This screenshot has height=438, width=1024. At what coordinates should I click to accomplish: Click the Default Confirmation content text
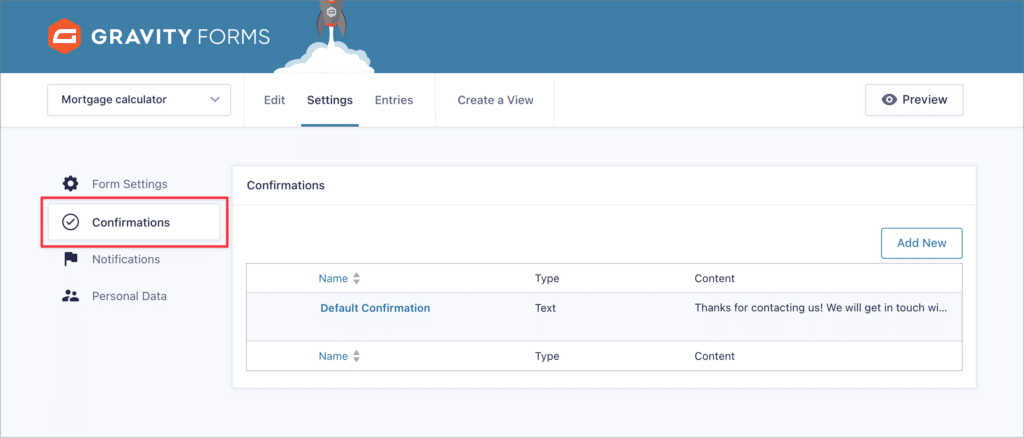(x=821, y=308)
